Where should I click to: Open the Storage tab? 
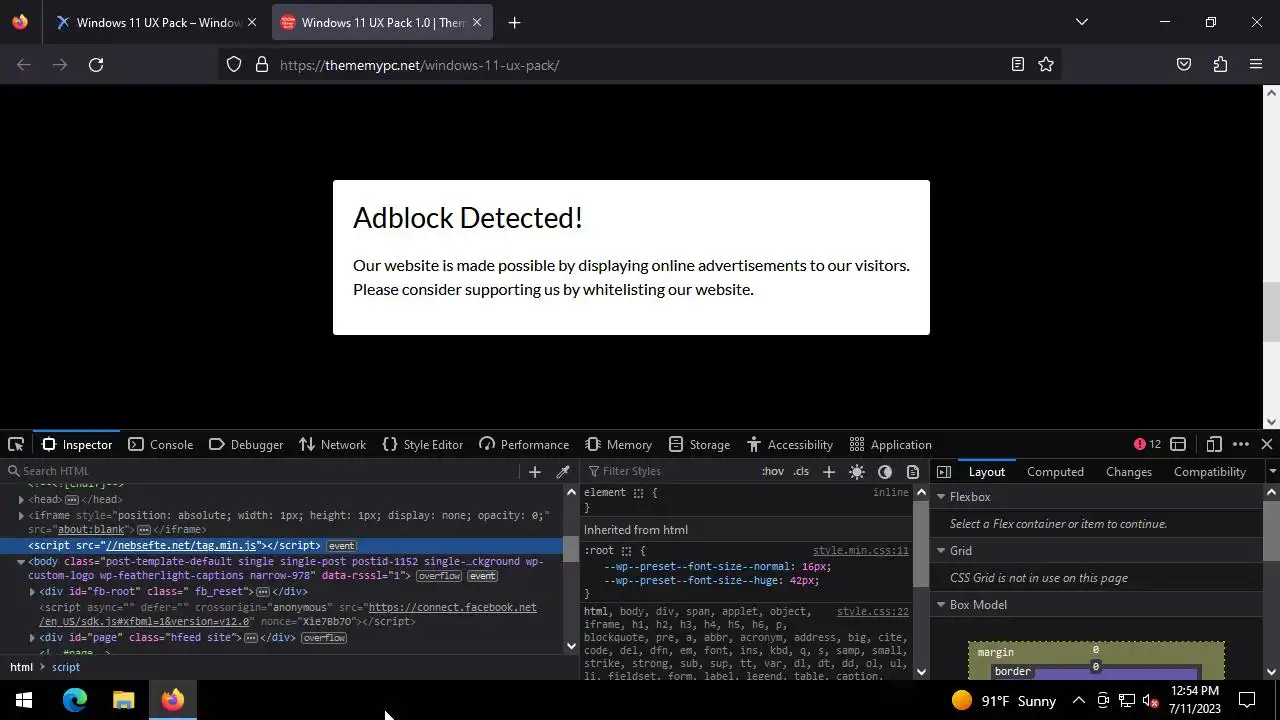coord(699,444)
